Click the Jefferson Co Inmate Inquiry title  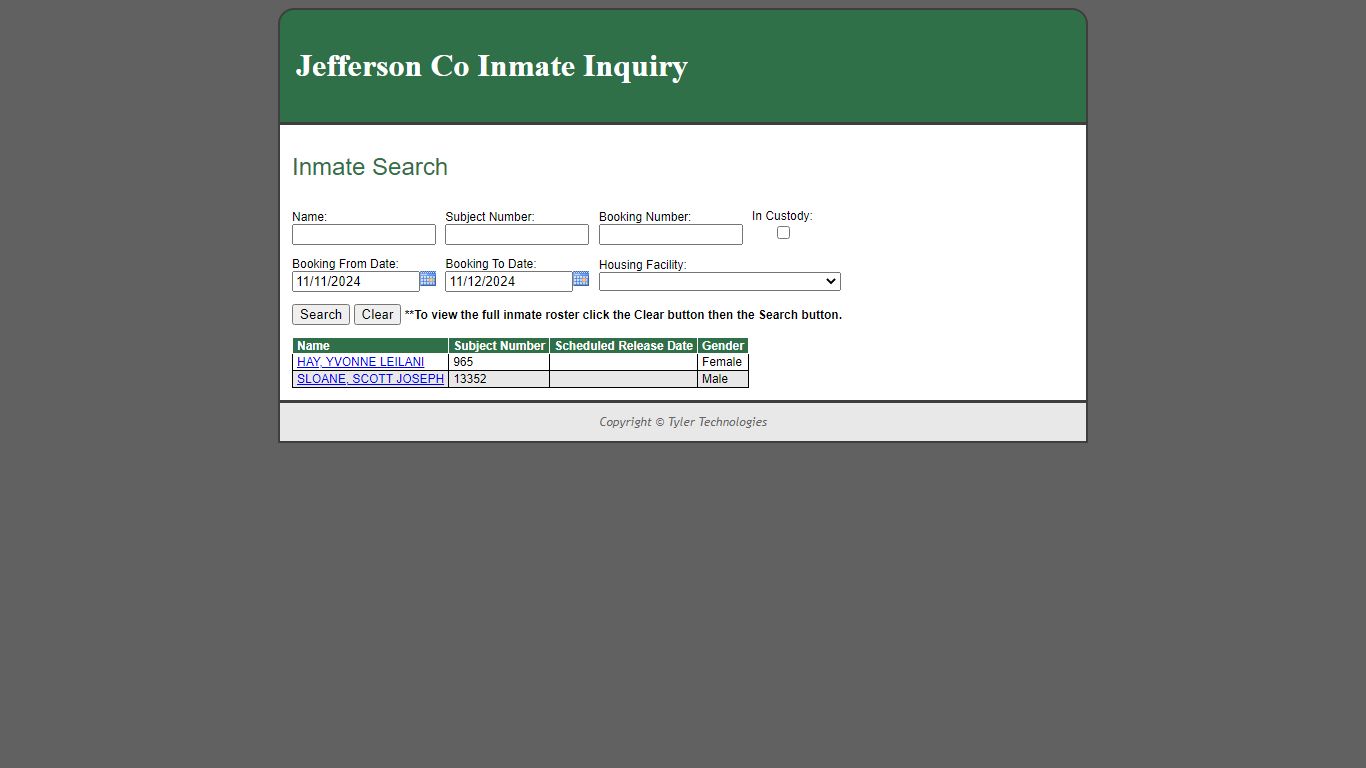click(492, 66)
